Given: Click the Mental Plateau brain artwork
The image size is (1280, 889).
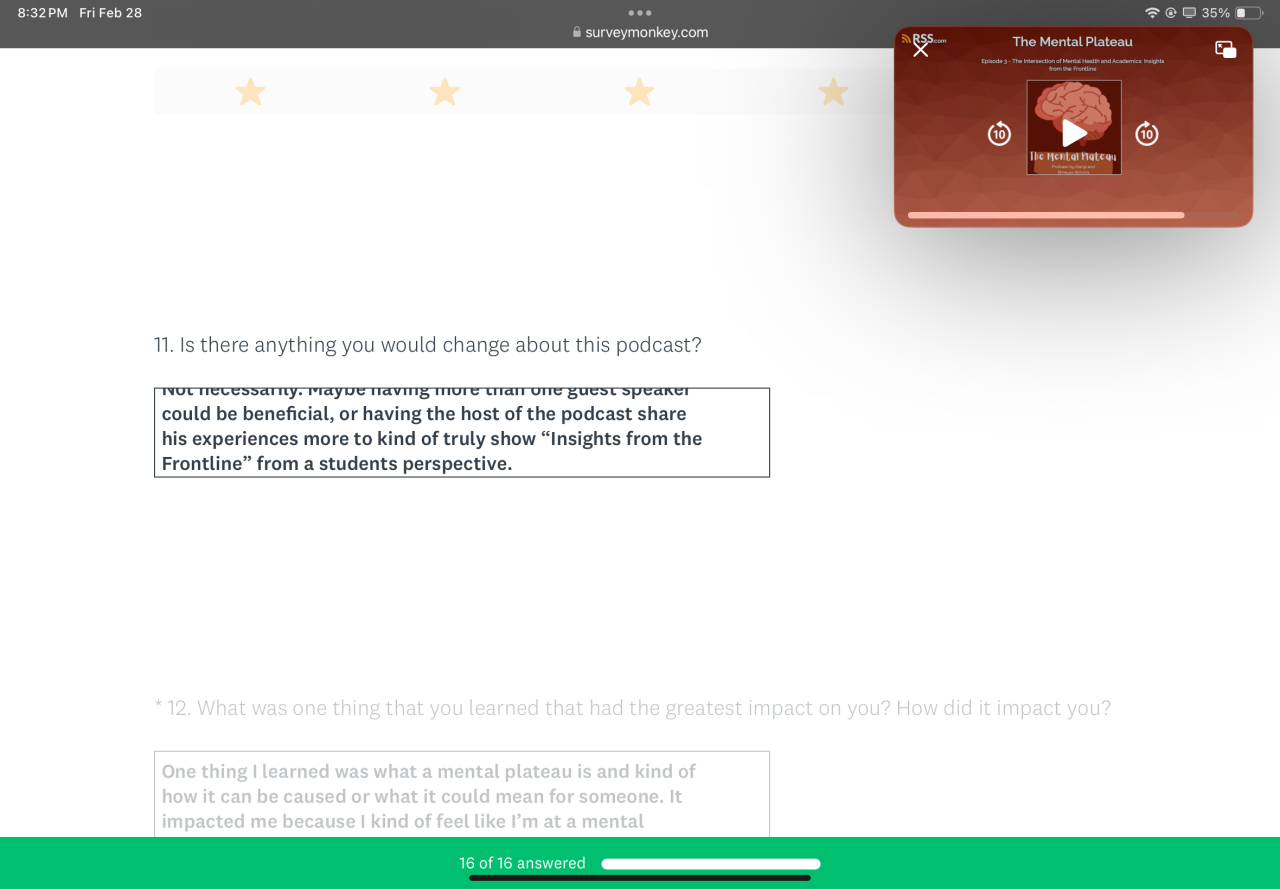Looking at the screenshot, I should click(1074, 127).
